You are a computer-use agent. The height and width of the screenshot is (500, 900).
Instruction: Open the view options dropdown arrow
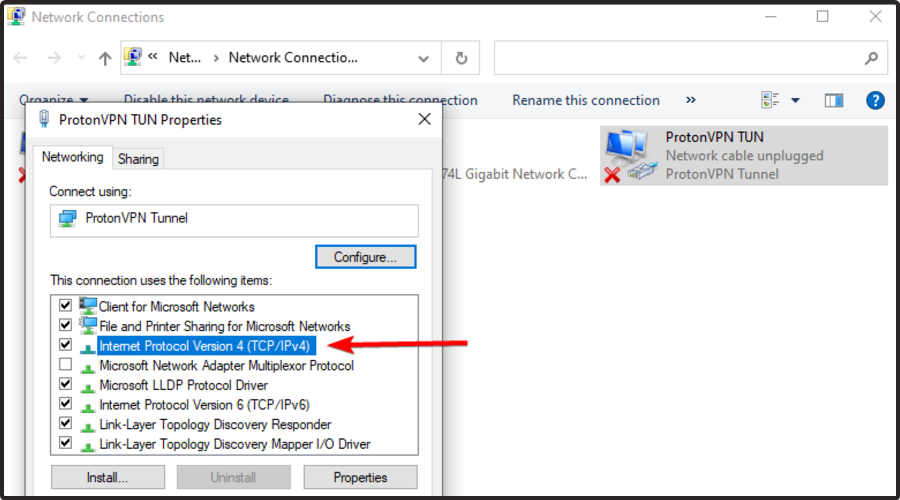pyautogui.click(x=796, y=100)
